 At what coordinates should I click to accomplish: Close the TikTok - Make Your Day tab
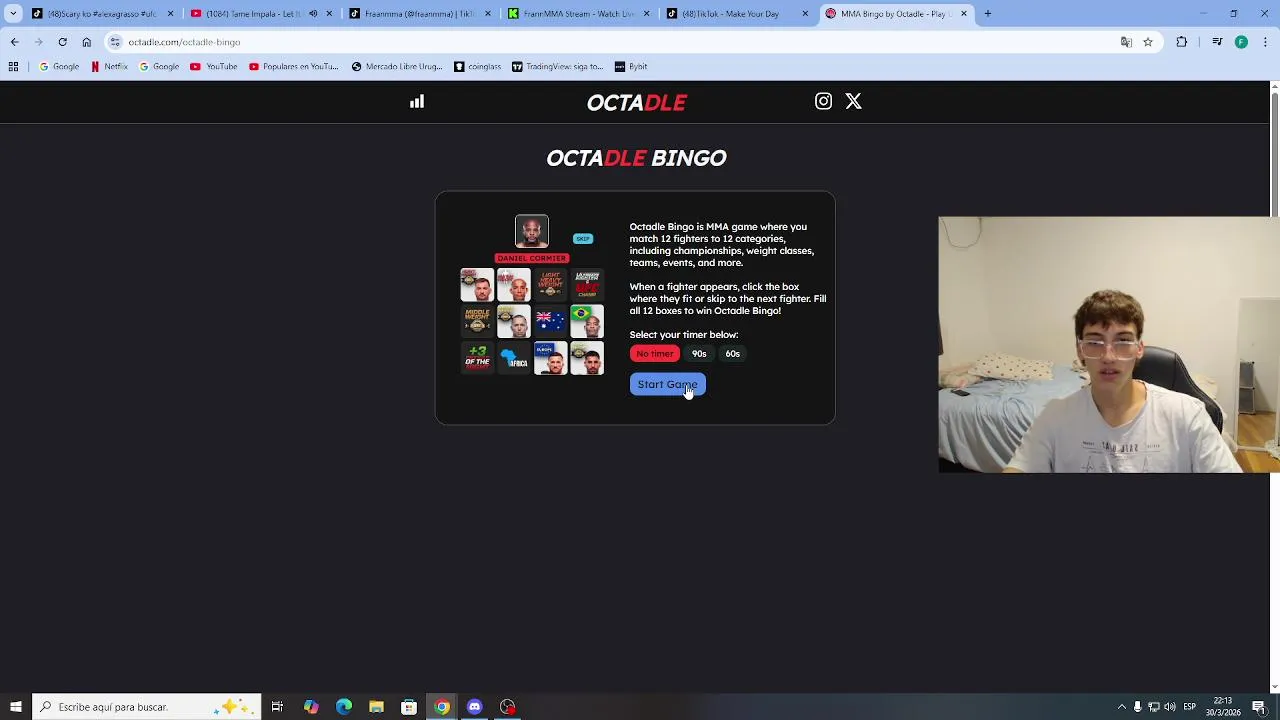(x=805, y=14)
